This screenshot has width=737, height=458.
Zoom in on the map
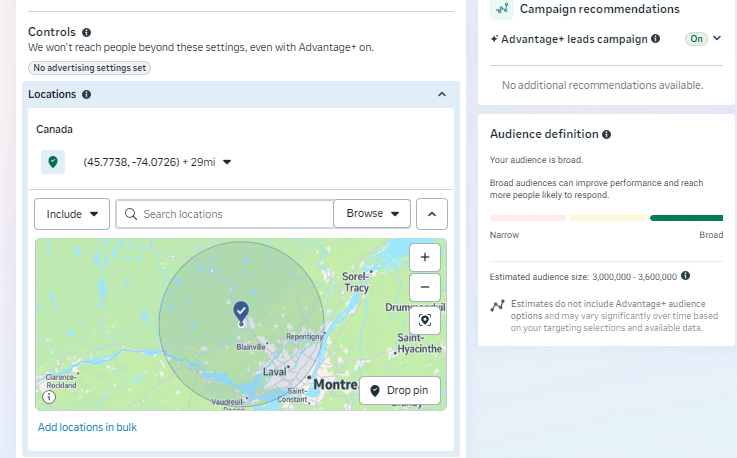(x=425, y=257)
